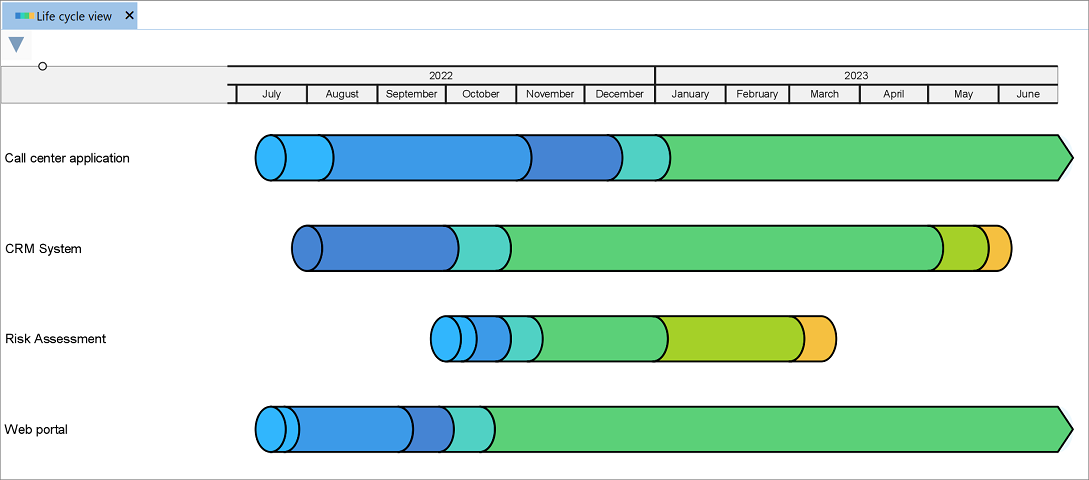This screenshot has width=1089, height=480.
Task: Click the October month column header
Action: [x=480, y=94]
